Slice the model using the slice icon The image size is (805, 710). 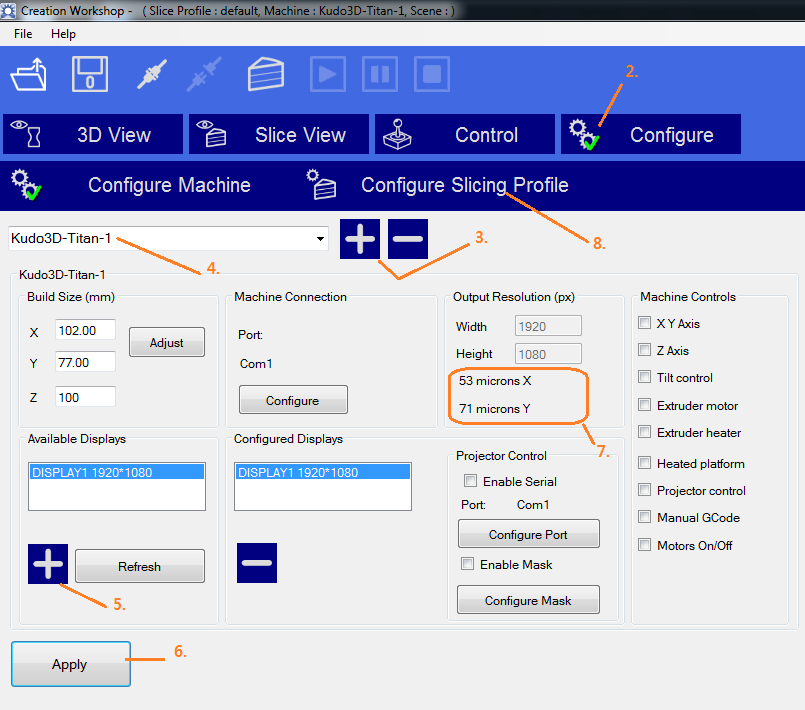pos(265,74)
